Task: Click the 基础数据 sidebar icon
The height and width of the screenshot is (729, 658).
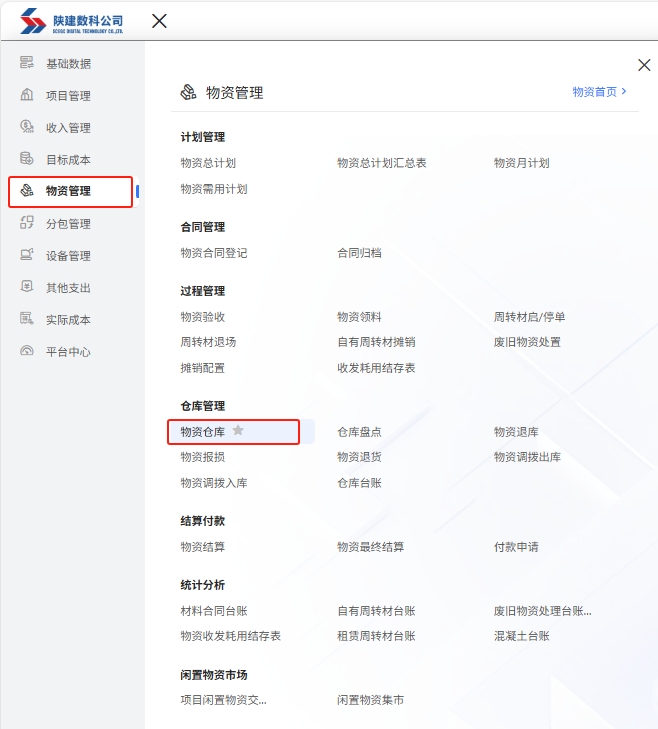Action: 27,64
